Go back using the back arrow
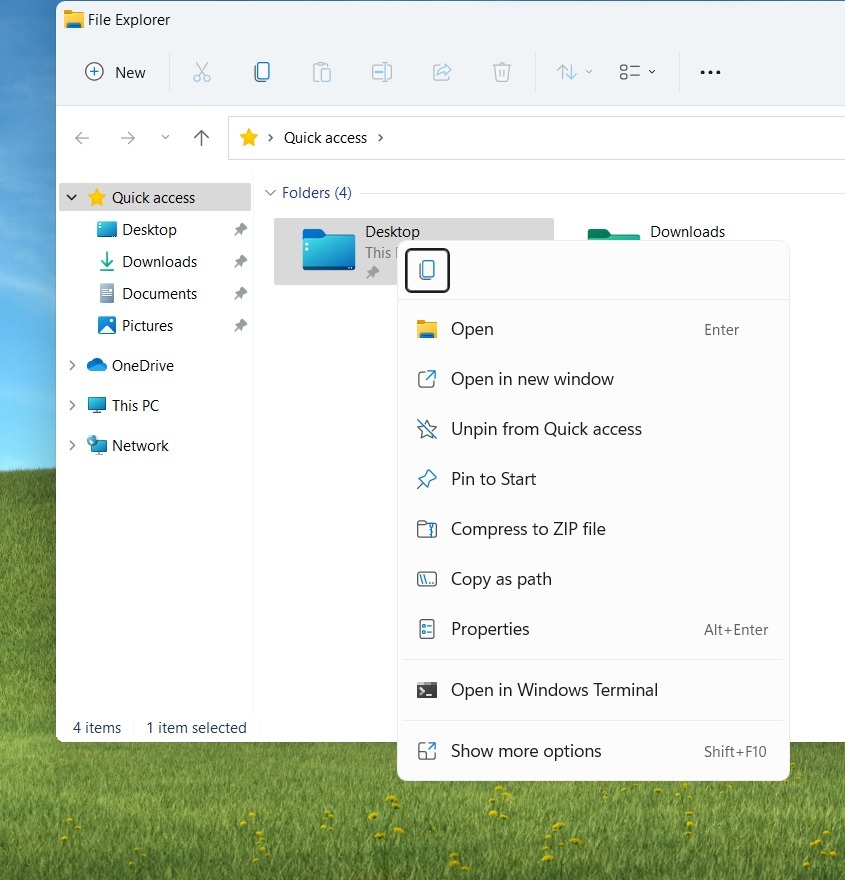 (82, 138)
